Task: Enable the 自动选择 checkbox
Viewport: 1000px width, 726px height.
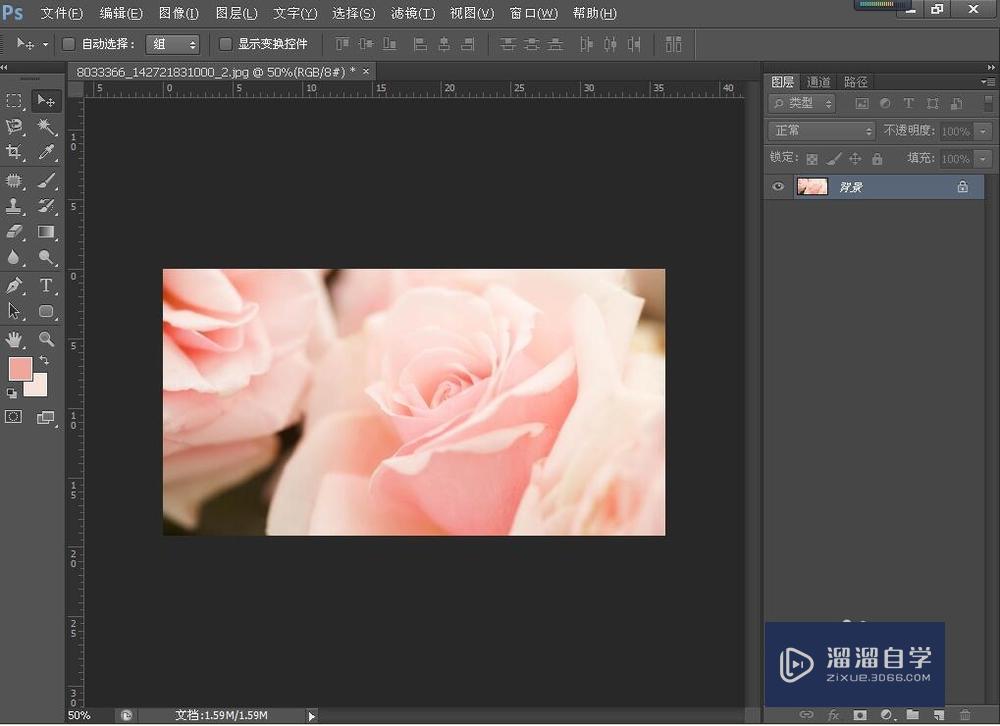Action: 69,44
